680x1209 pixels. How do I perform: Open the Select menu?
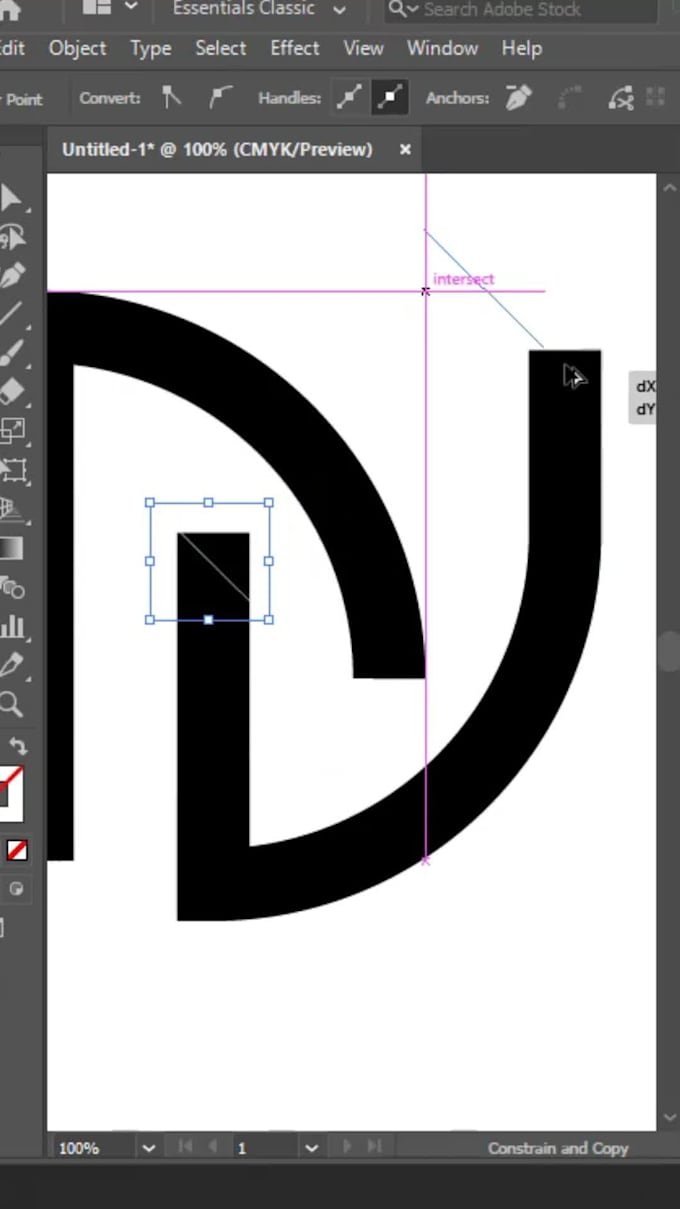(221, 48)
